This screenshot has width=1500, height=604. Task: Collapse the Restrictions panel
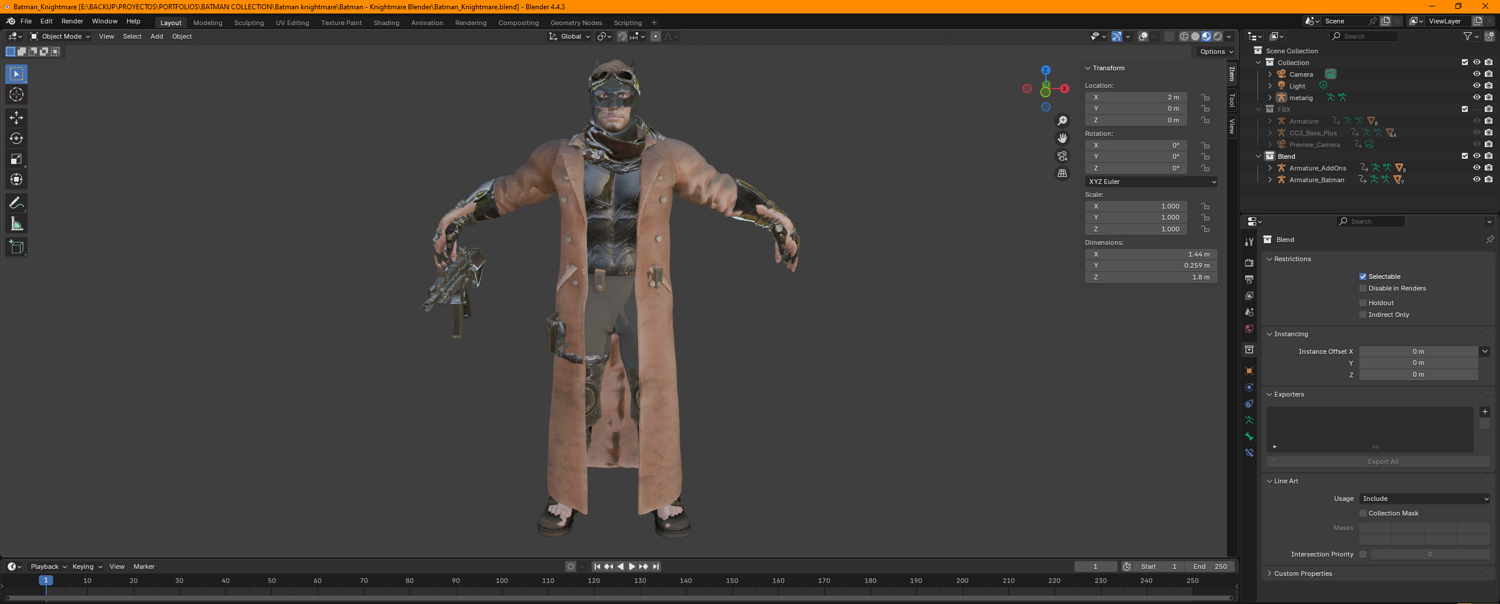click(x=1292, y=259)
